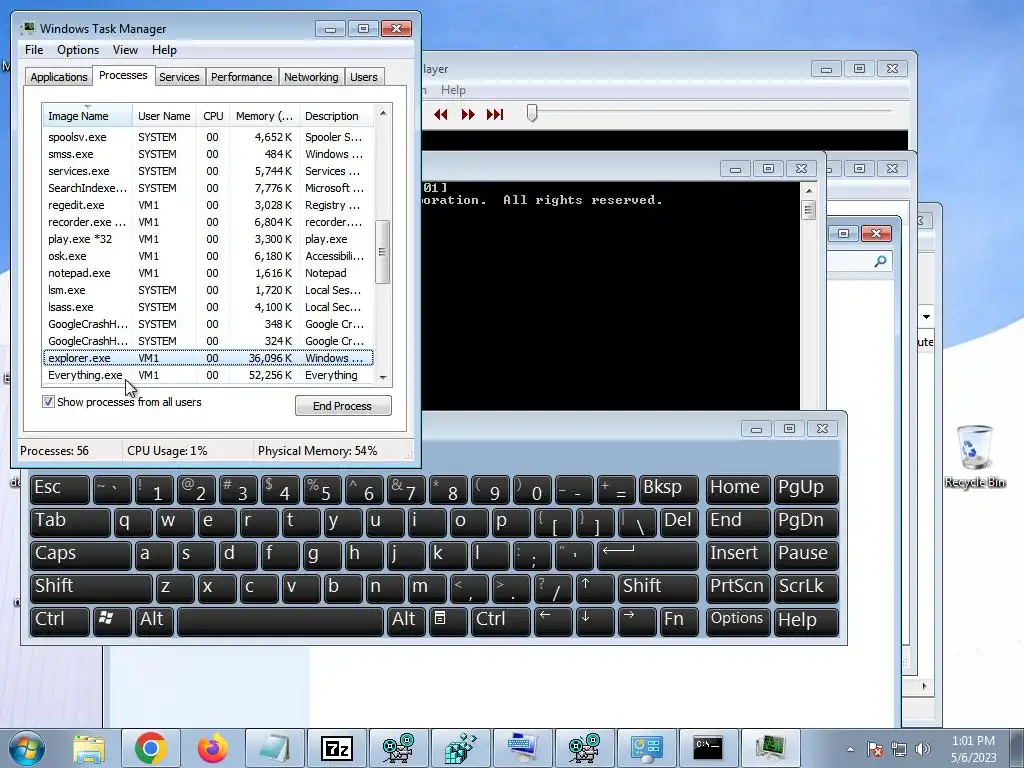This screenshot has width=1024, height=768.
Task: Toggle the ScrLk key on the on-screen keyboard
Action: (x=806, y=588)
